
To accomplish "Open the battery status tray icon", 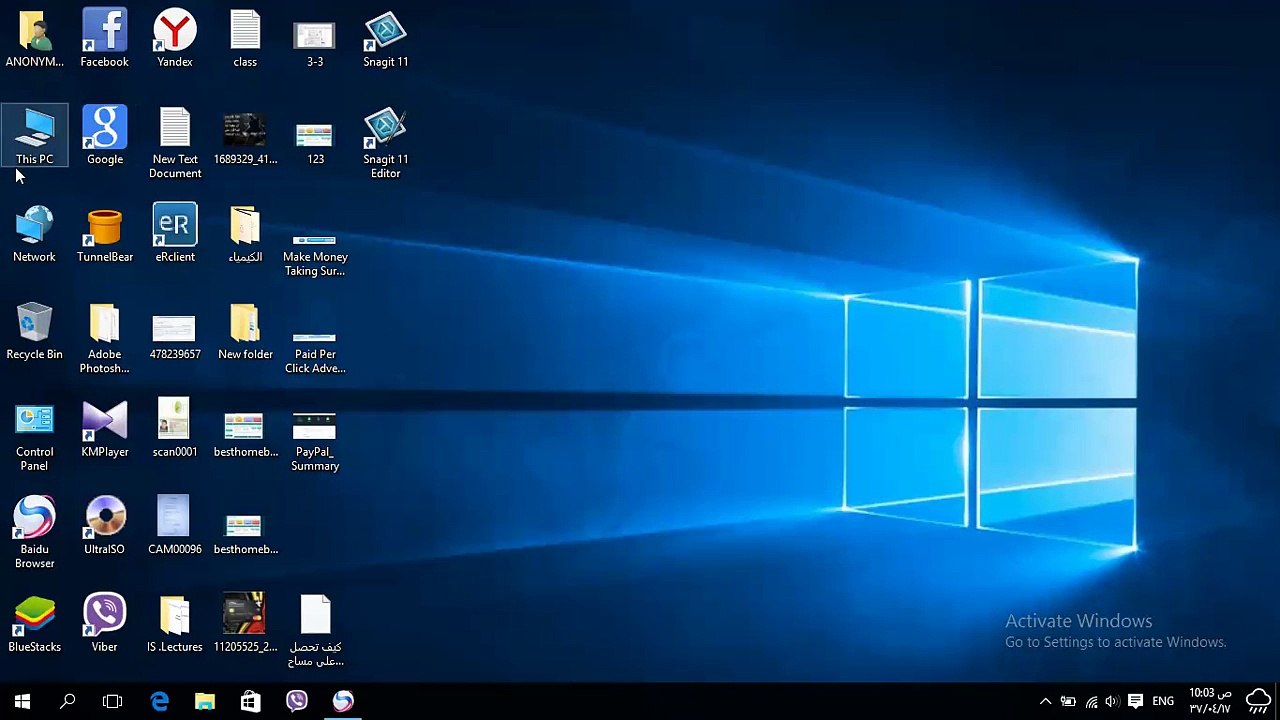I will coord(1068,702).
